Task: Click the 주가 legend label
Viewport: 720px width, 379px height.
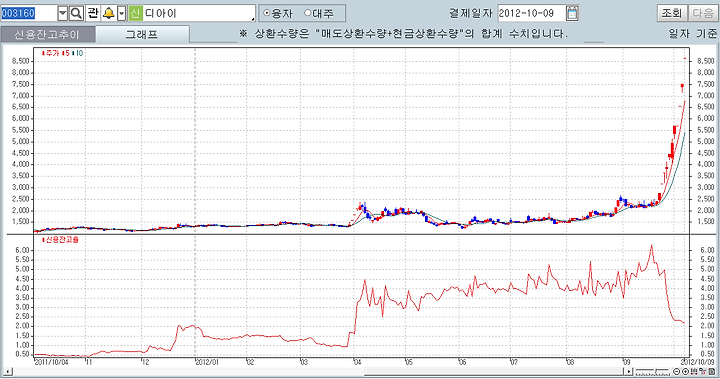Action: point(52,53)
